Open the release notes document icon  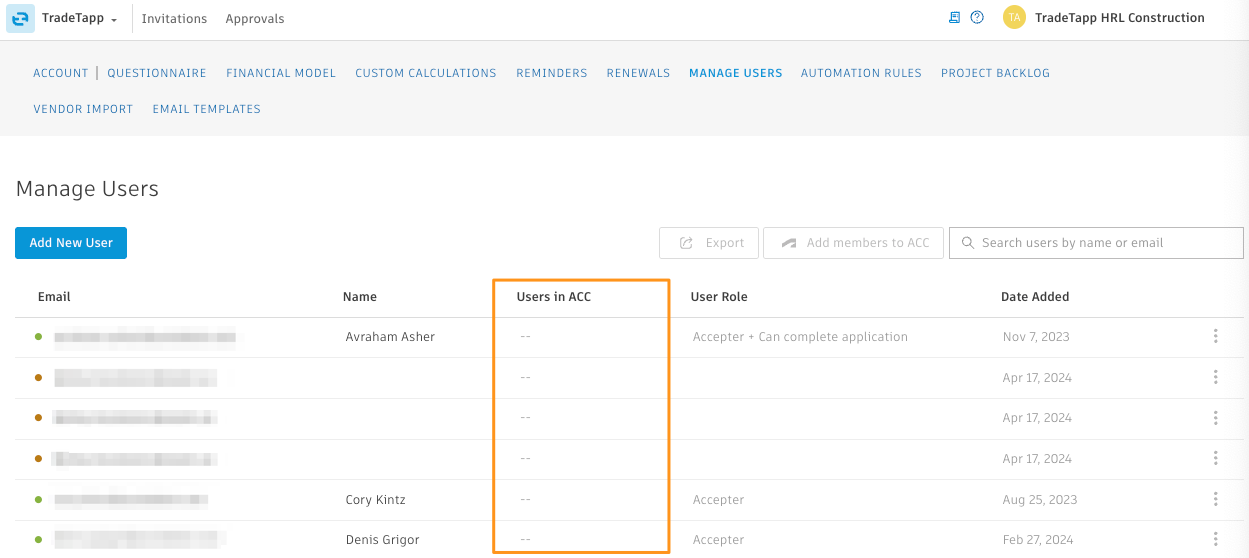pos(954,18)
